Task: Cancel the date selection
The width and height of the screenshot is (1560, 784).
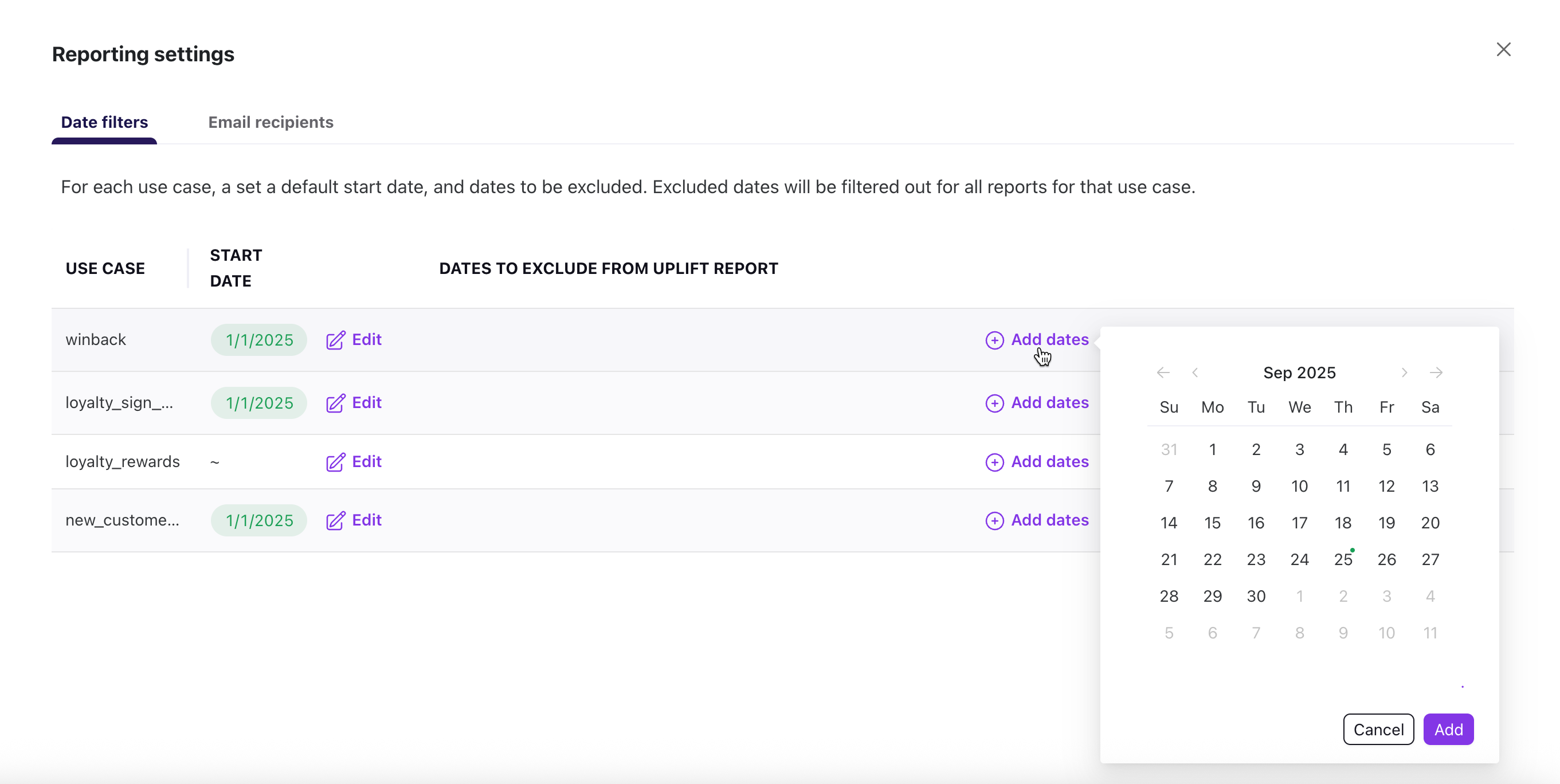Action: pos(1378,729)
